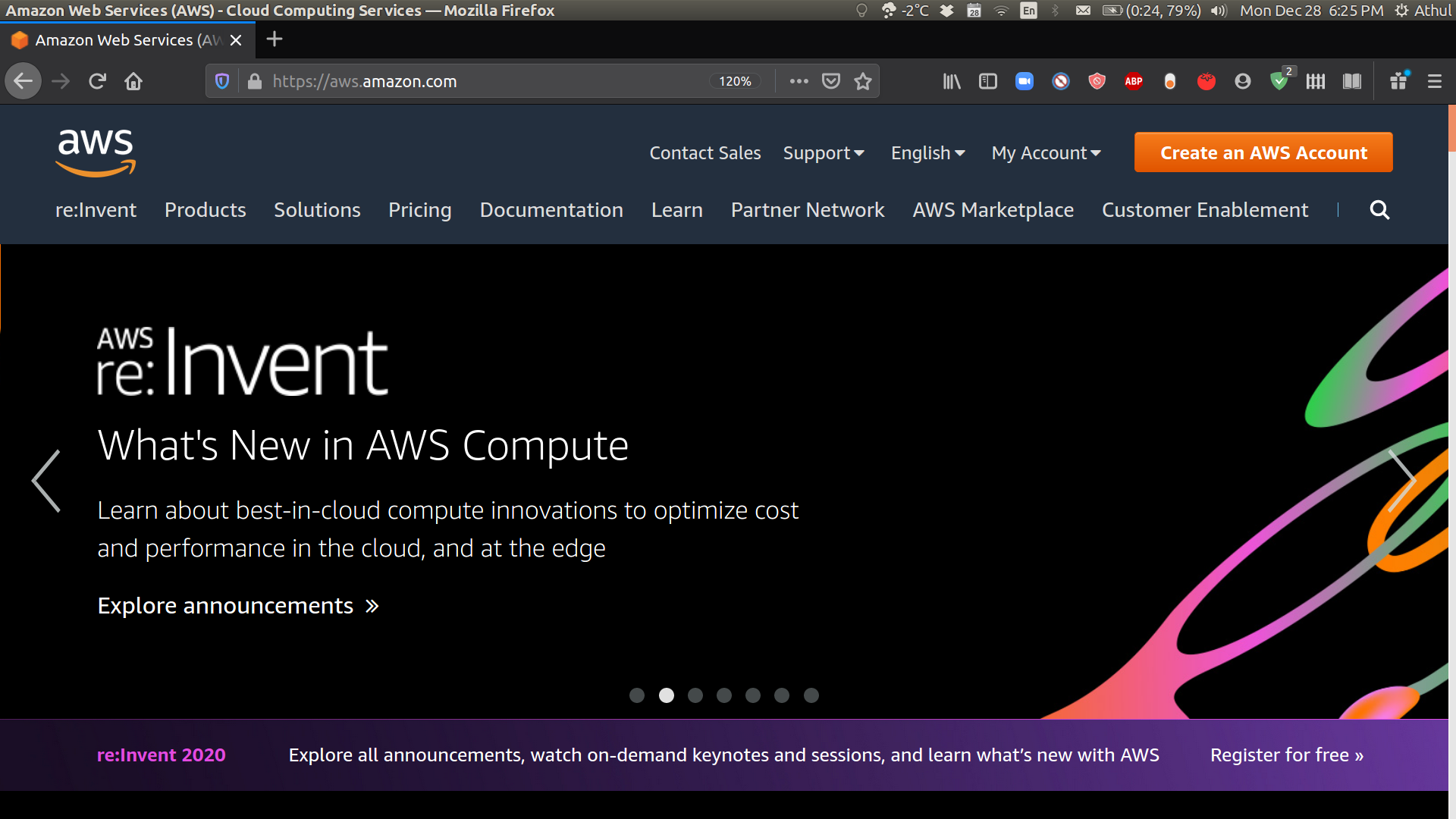Select the first carousel dot
This screenshot has height=819, width=1456.
coord(637,695)
